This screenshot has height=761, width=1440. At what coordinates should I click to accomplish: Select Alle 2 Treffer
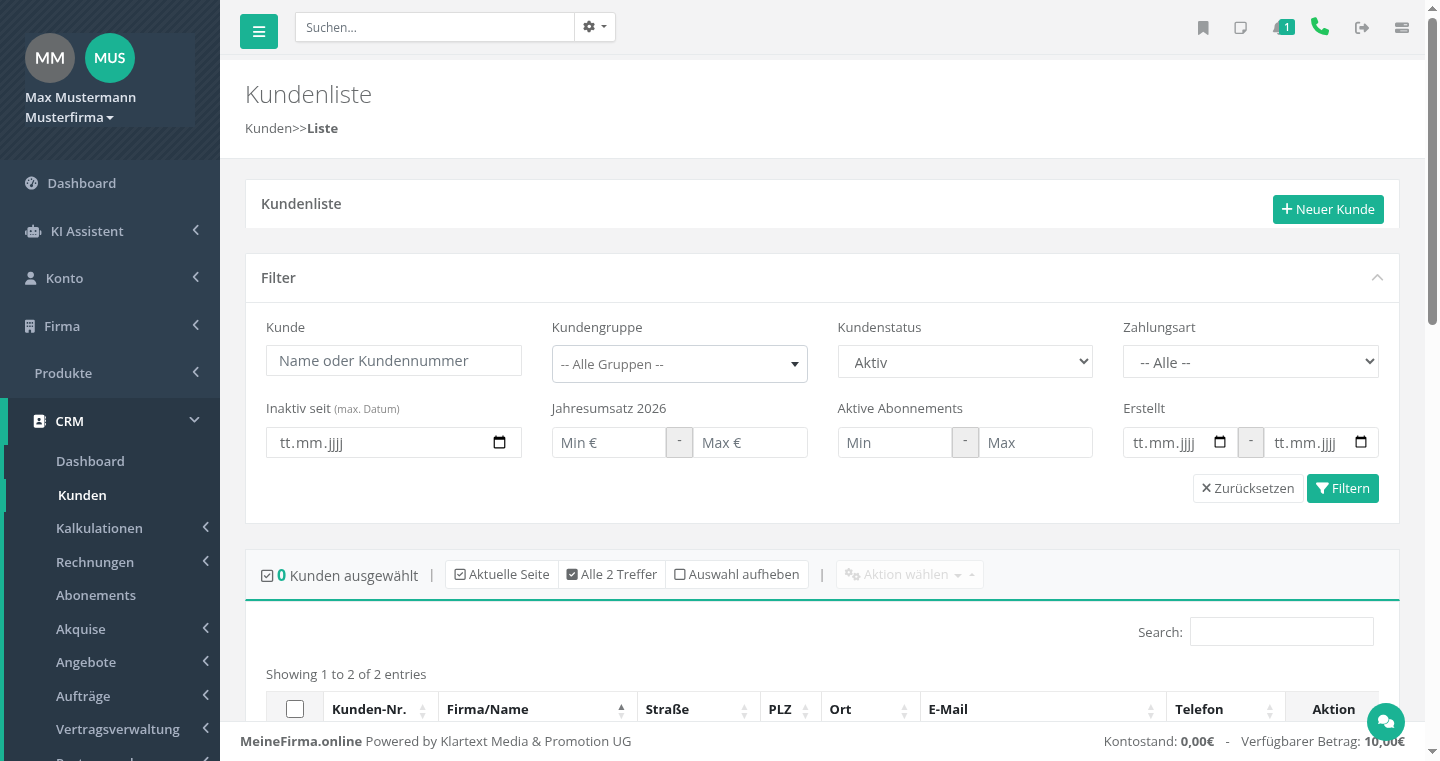pyautogui.click(x=612, y=574)
